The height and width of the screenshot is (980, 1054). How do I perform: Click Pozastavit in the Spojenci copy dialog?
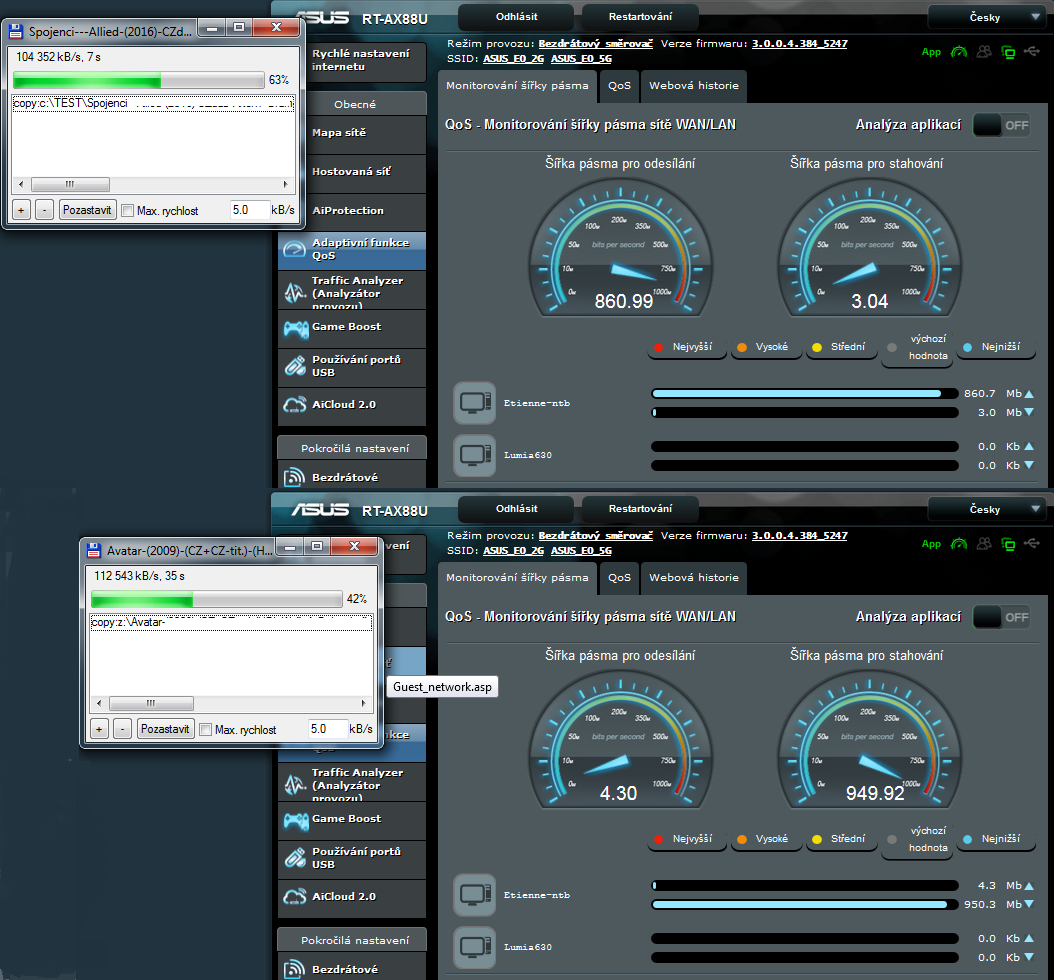[x=87, y=211]
